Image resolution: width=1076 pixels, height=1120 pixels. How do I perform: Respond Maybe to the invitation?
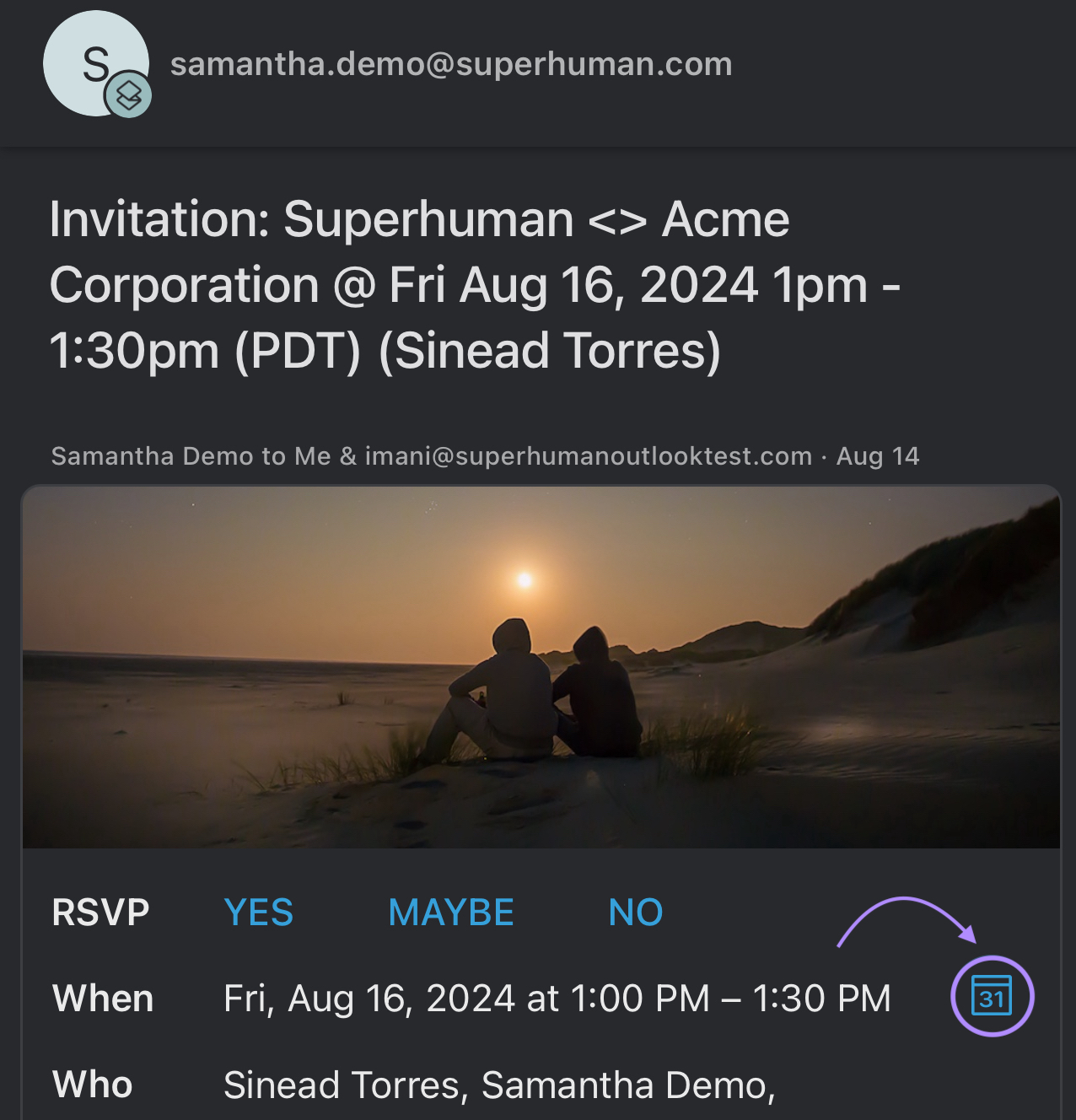[451, 913]
